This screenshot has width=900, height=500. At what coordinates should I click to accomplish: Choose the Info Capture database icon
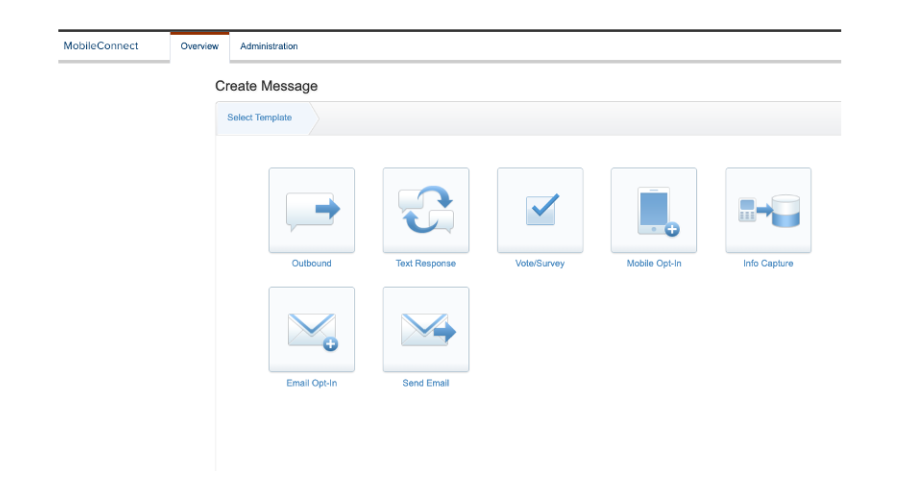pos(768,210)
